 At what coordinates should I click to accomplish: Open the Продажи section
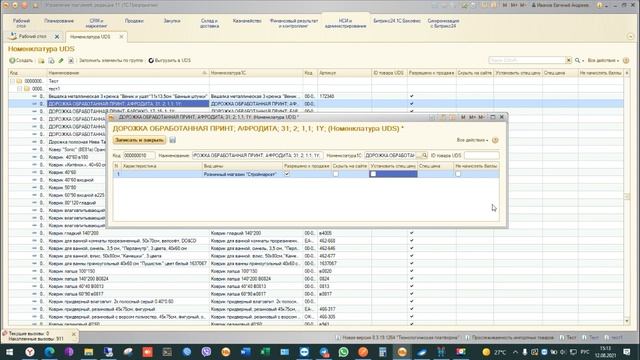click(134, 21)
